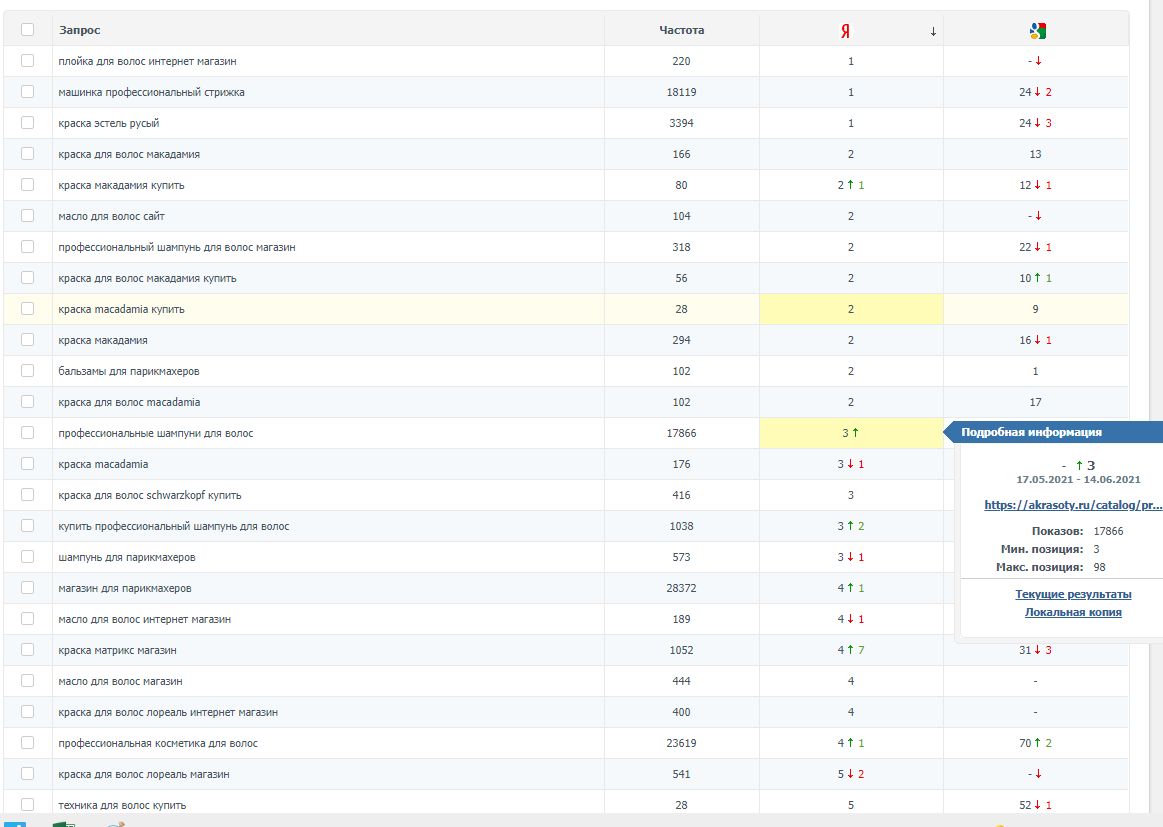
Task: Click frequency value '1052'
Action: coord(682,650)
